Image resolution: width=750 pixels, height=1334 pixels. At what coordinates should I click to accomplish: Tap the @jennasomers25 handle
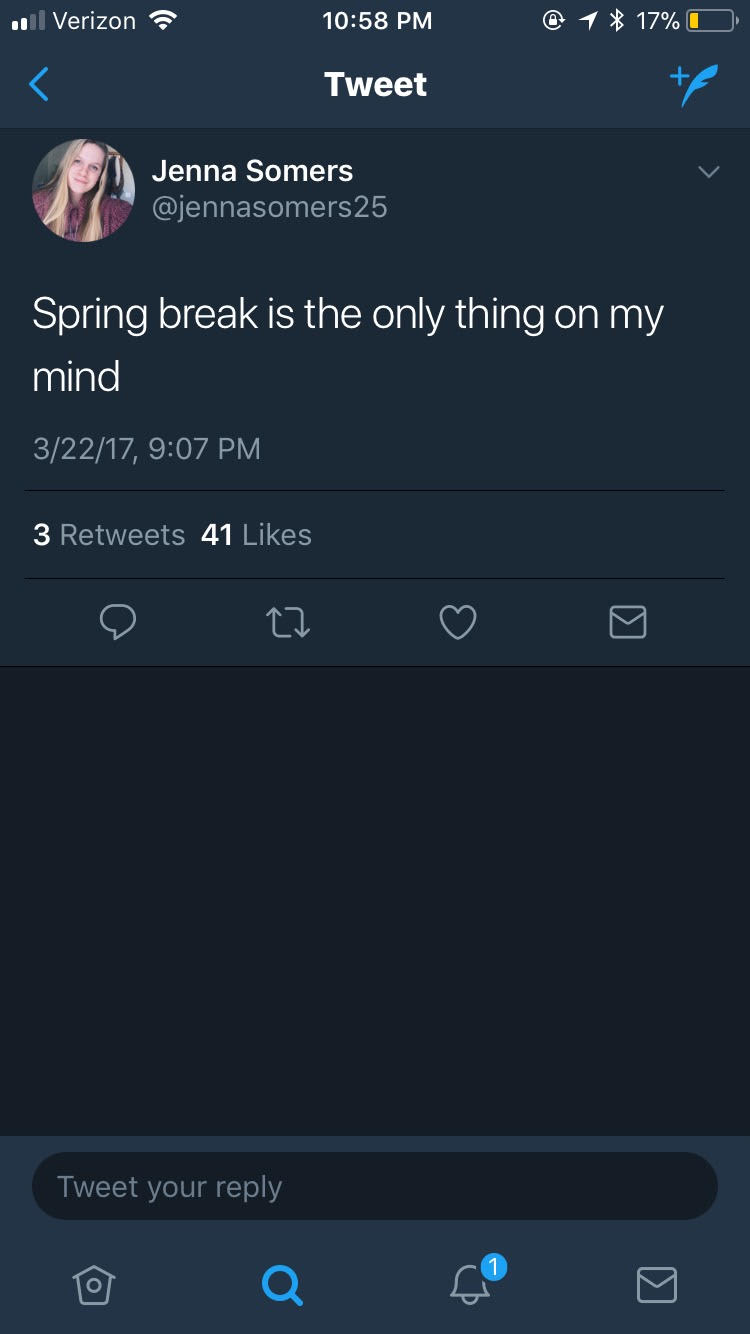pyautogui.click(x=269, y=207)
